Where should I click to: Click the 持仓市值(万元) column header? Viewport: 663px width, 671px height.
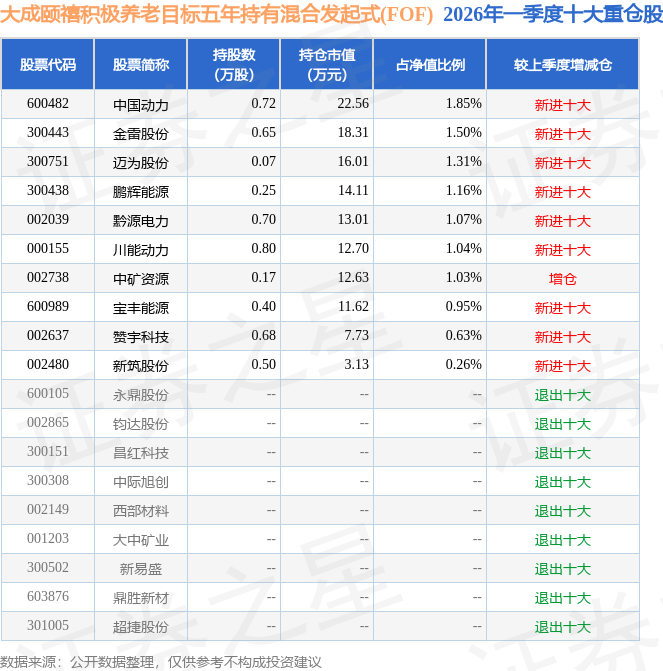tap(327, 65)
